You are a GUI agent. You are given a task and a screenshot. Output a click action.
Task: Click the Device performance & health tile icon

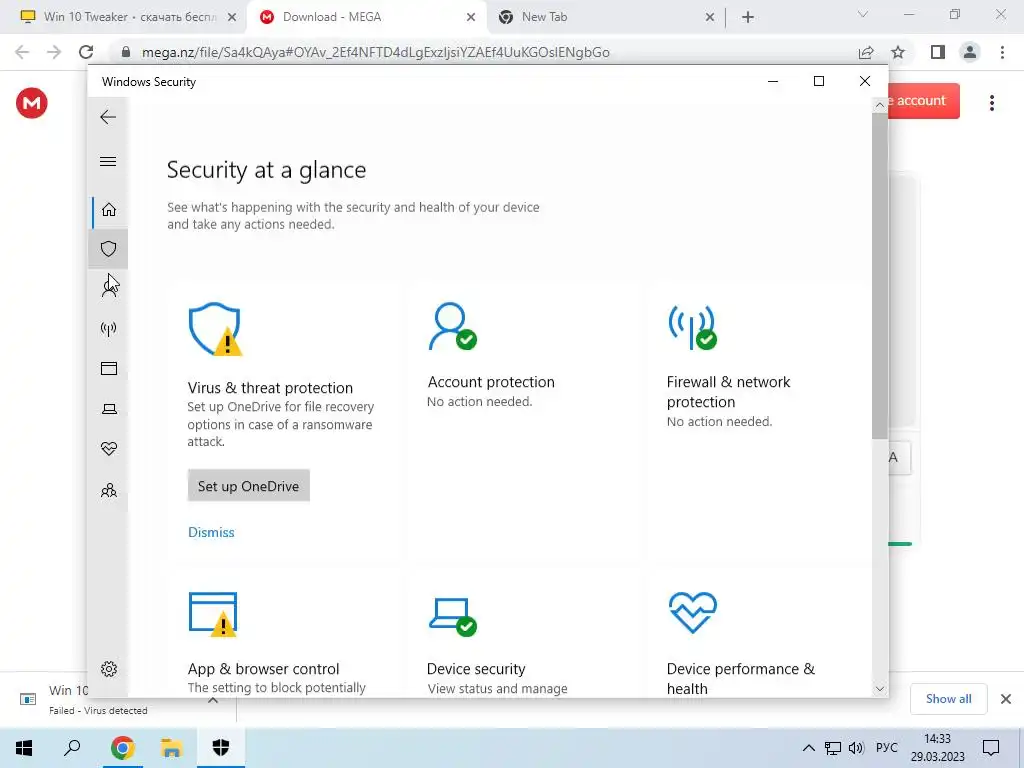[x=692, y=613]
